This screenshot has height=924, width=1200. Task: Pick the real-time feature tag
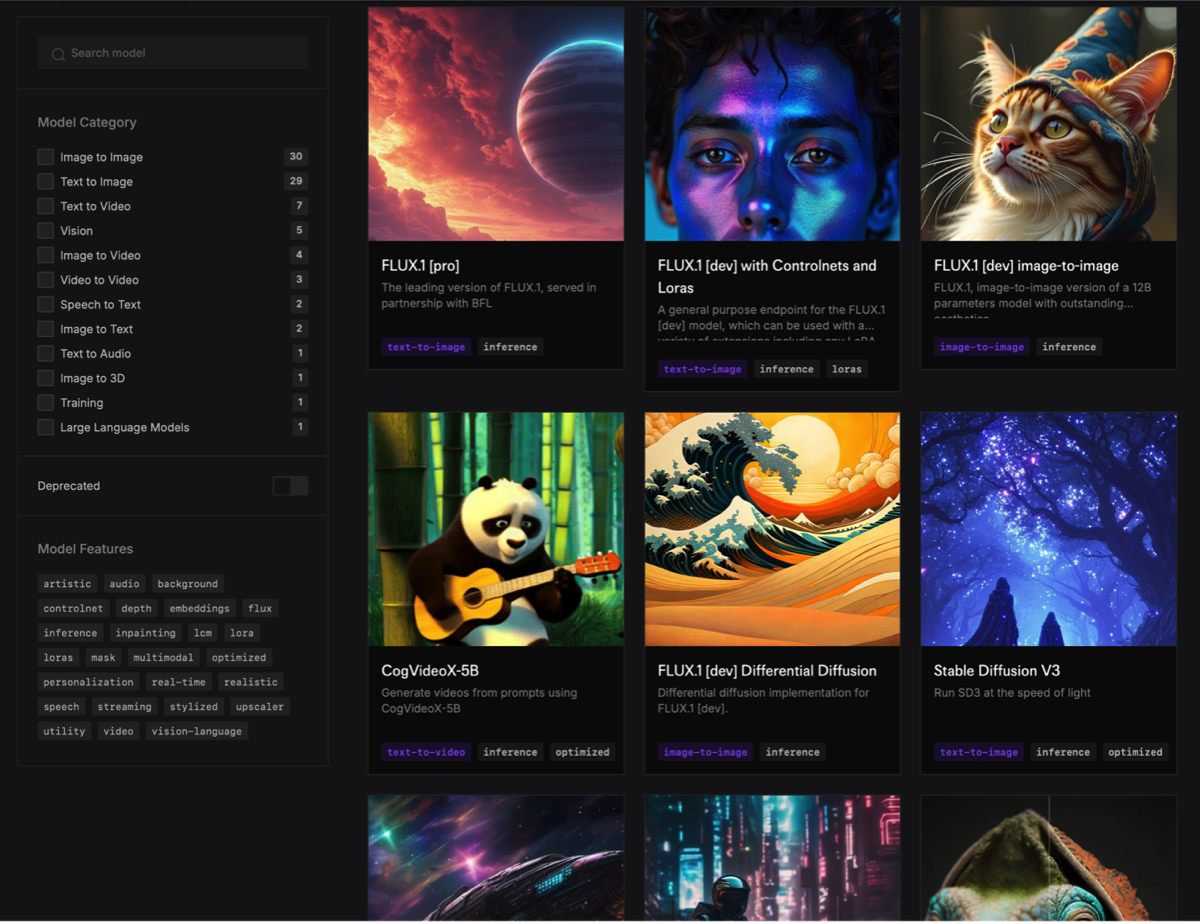click(x=178, y=682)
